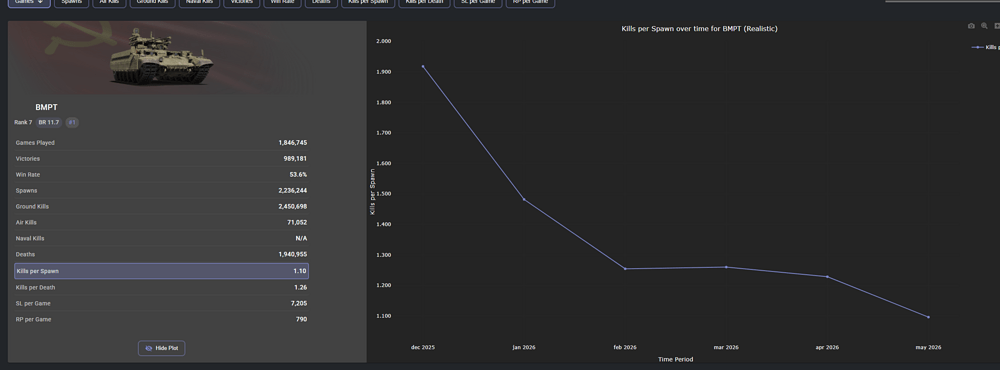
Task: Click the 1,846,745 games played value
Action: tap(293, 143)
